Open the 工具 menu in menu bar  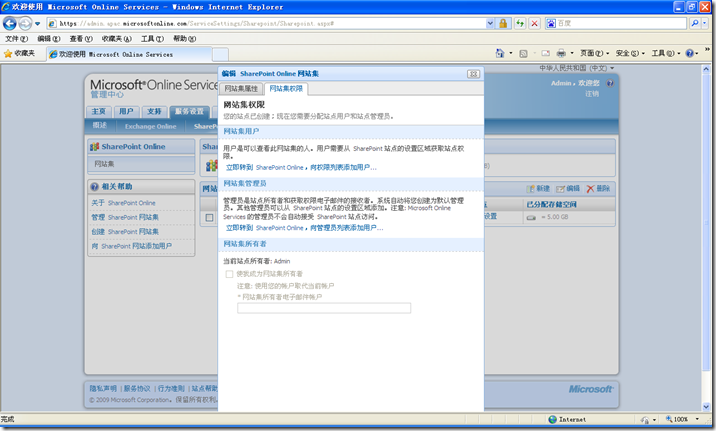pos(152,39)
